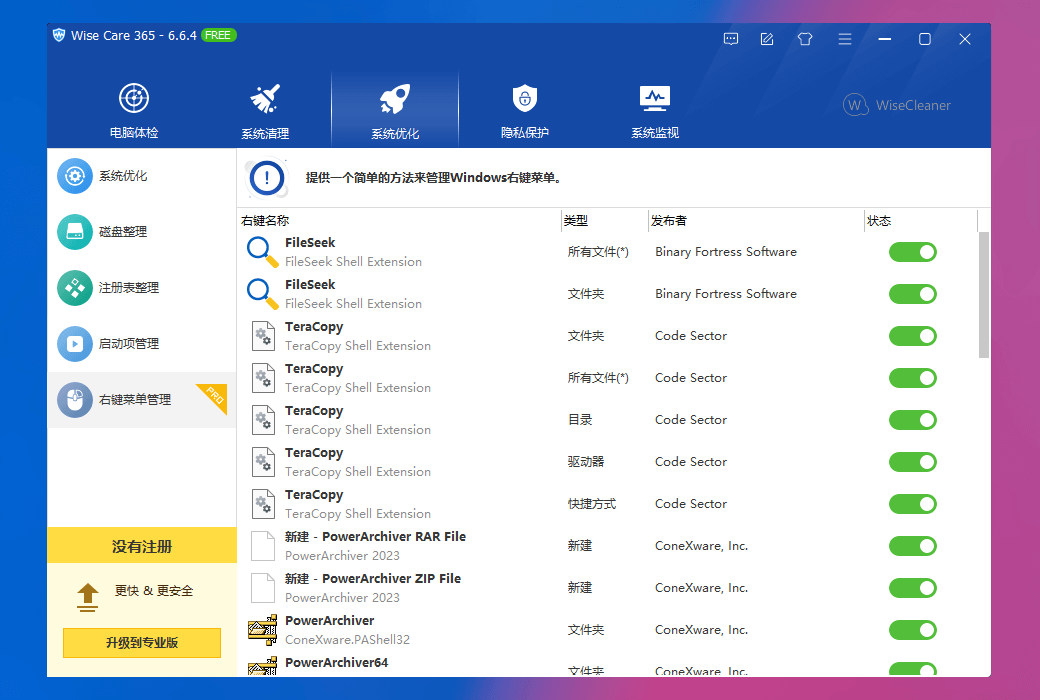Click the PRO badge on 右键菜单管理
The height and width of the screenshot is (700, 1040).
coord(216,396)
